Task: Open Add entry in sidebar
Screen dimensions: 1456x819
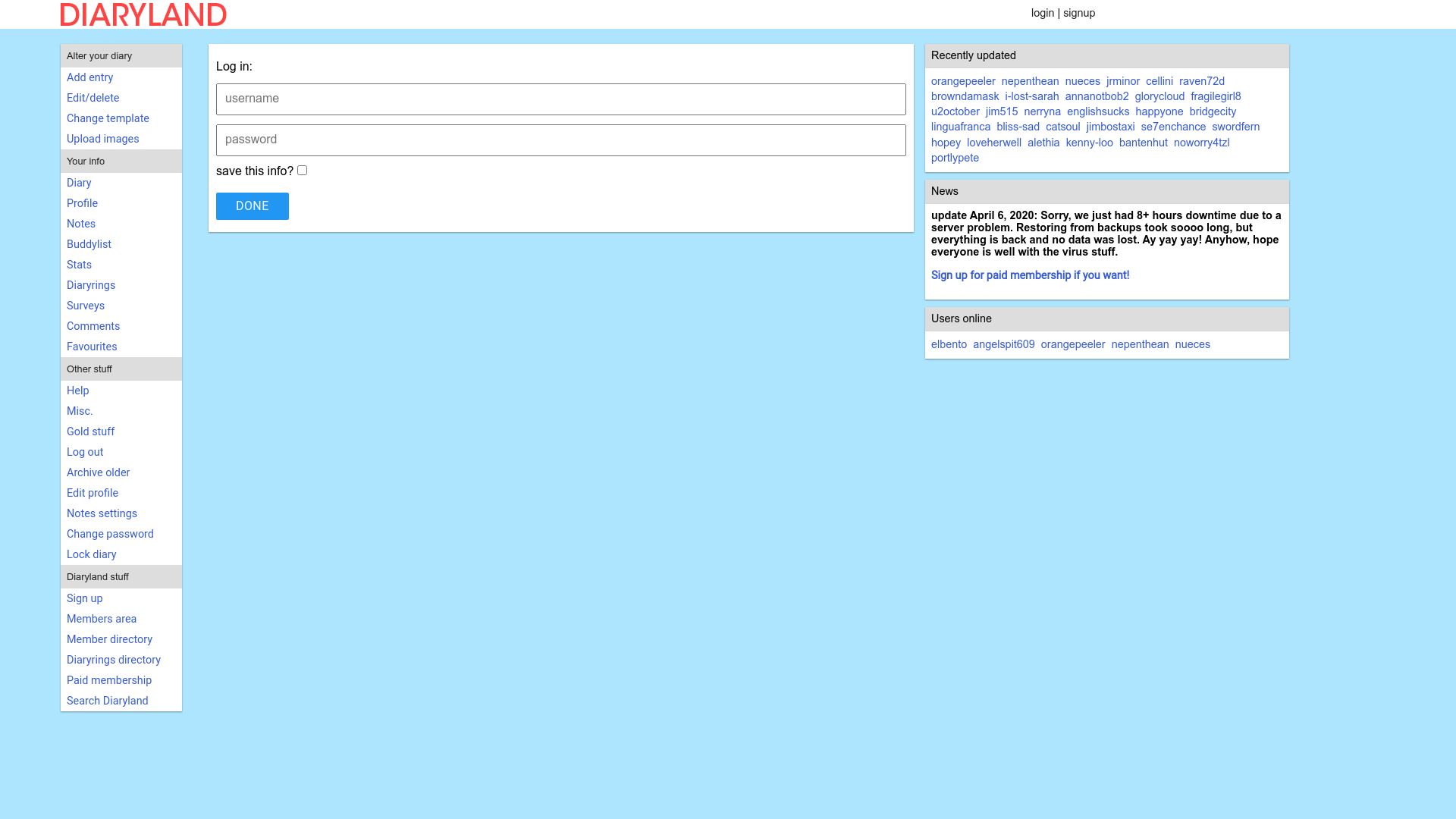Action: (x=89, y=77)
